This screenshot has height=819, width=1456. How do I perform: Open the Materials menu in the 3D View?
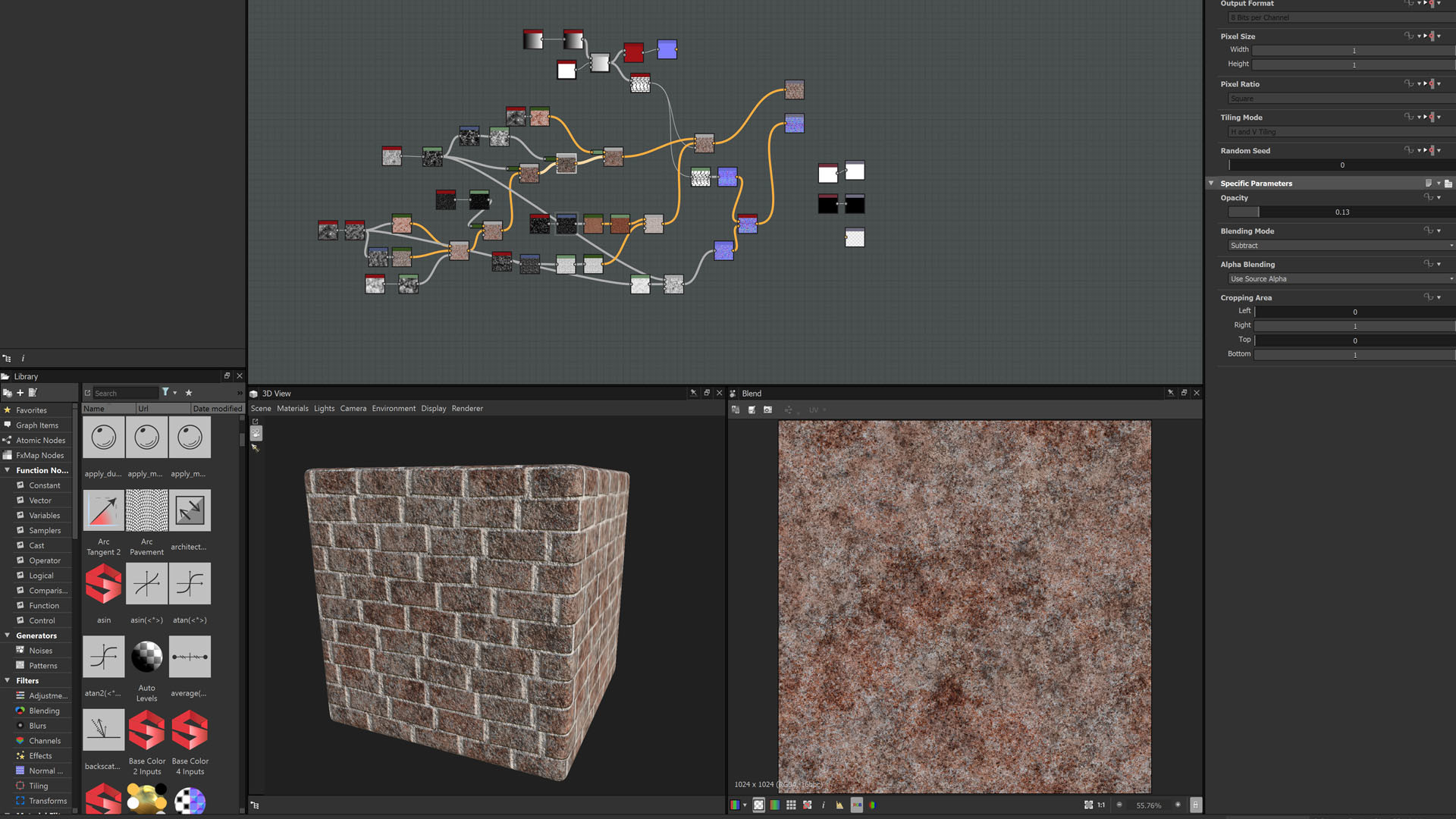(293, 408)
